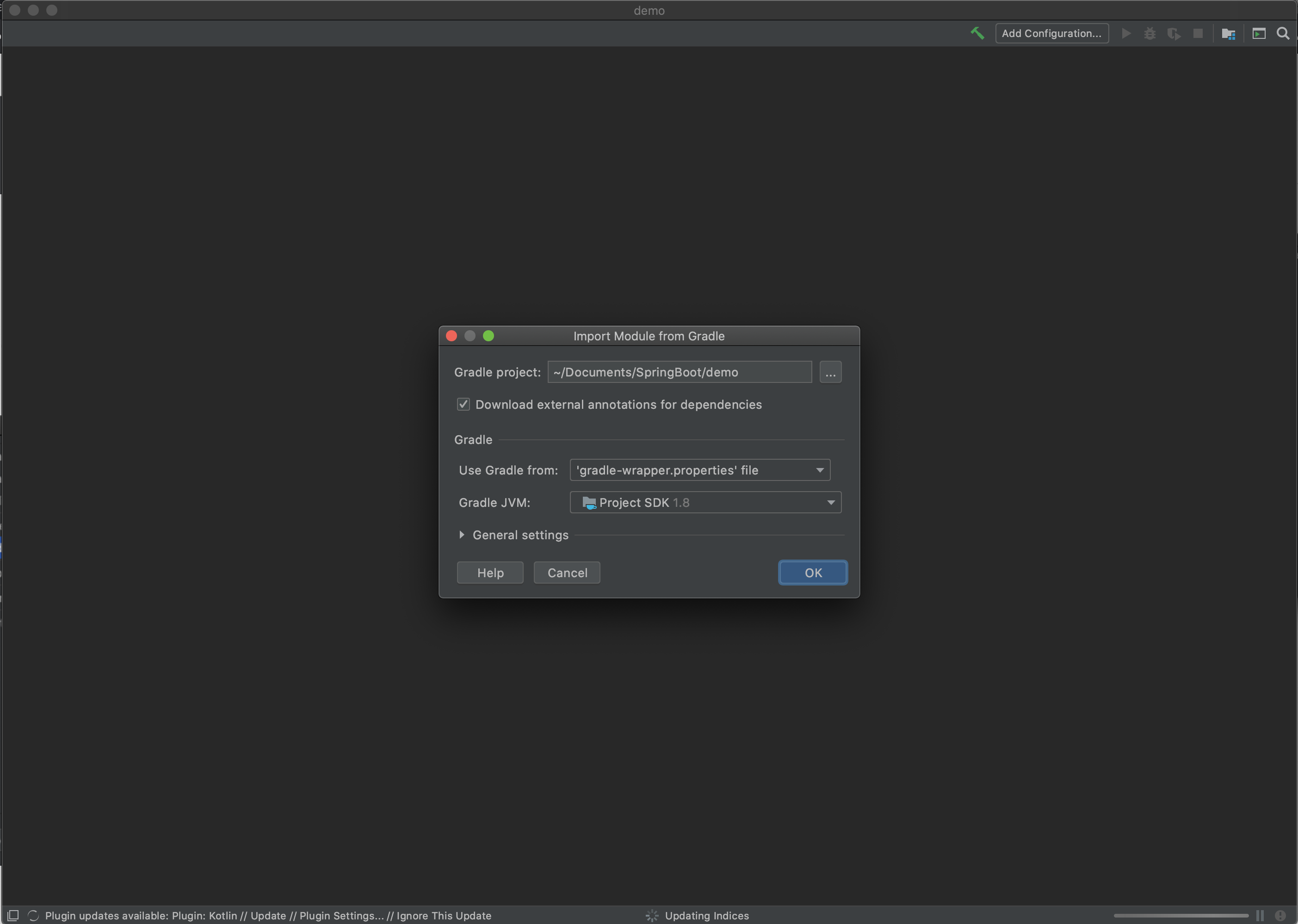Open Project Structure folder icon
The image size is (1298, 924).
1228,34
